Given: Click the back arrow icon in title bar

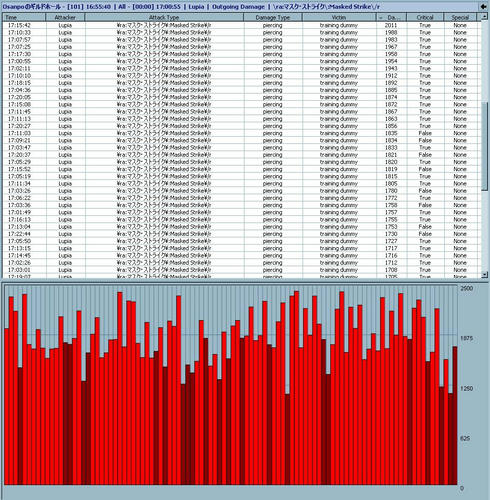Looking at the screenshot, I should pos(483,6).
